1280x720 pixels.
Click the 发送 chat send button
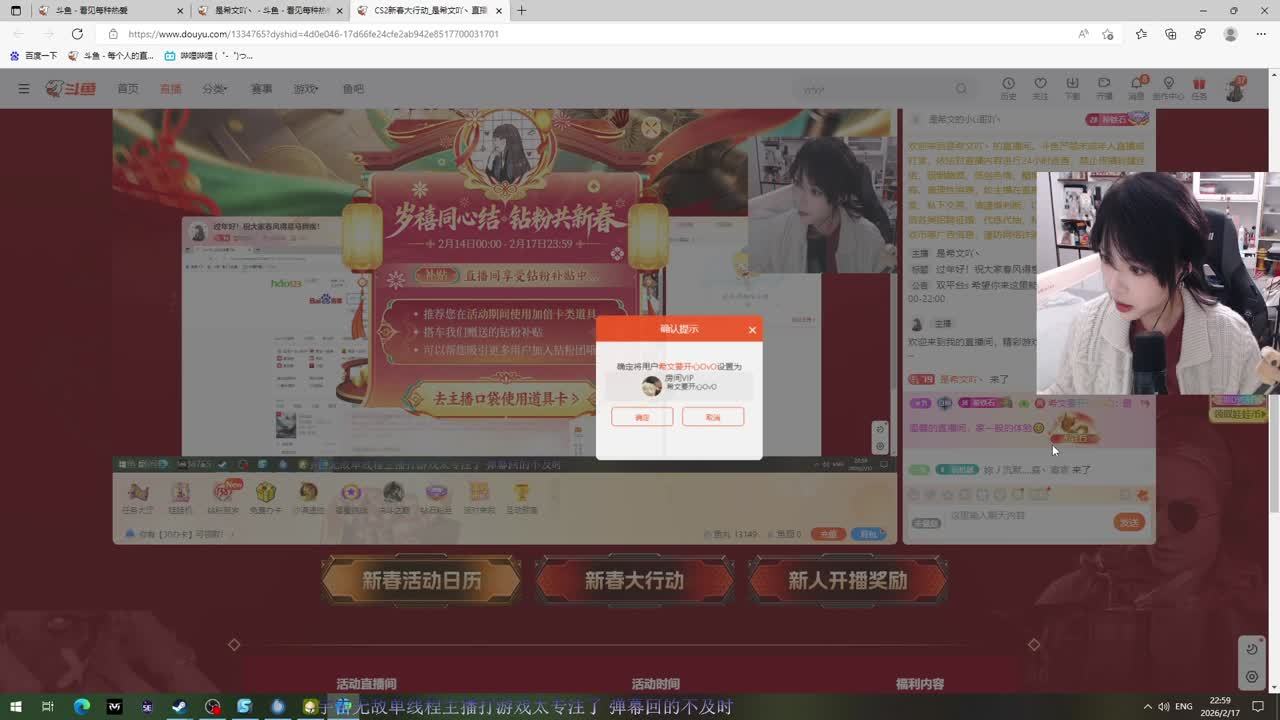click(1129, 522)
